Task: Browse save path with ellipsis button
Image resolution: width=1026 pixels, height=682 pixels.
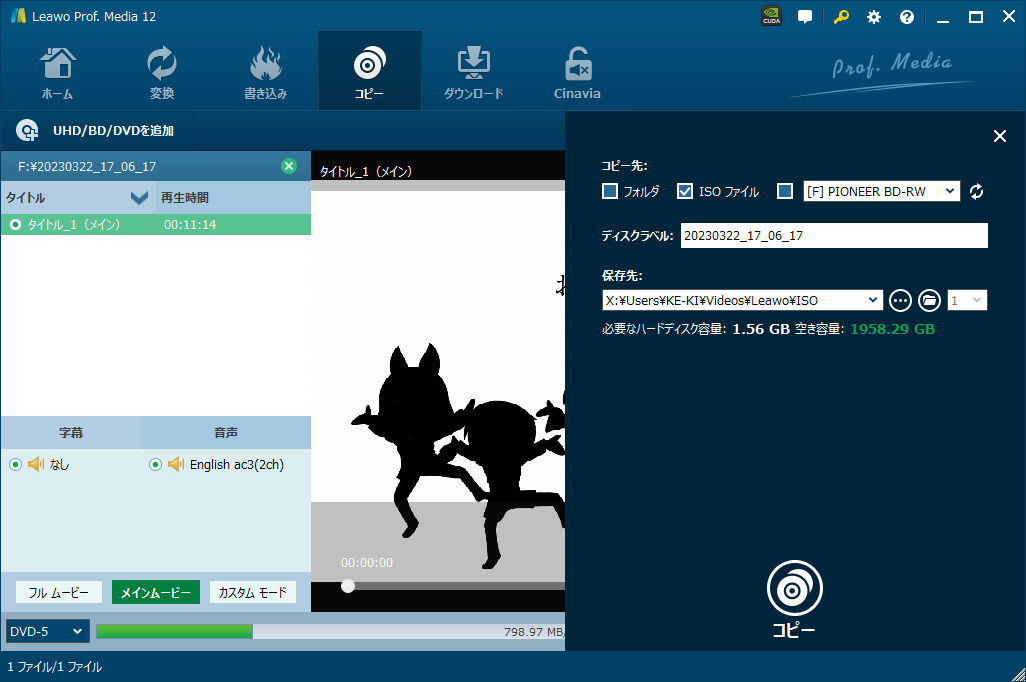Action: click(900, 300)
